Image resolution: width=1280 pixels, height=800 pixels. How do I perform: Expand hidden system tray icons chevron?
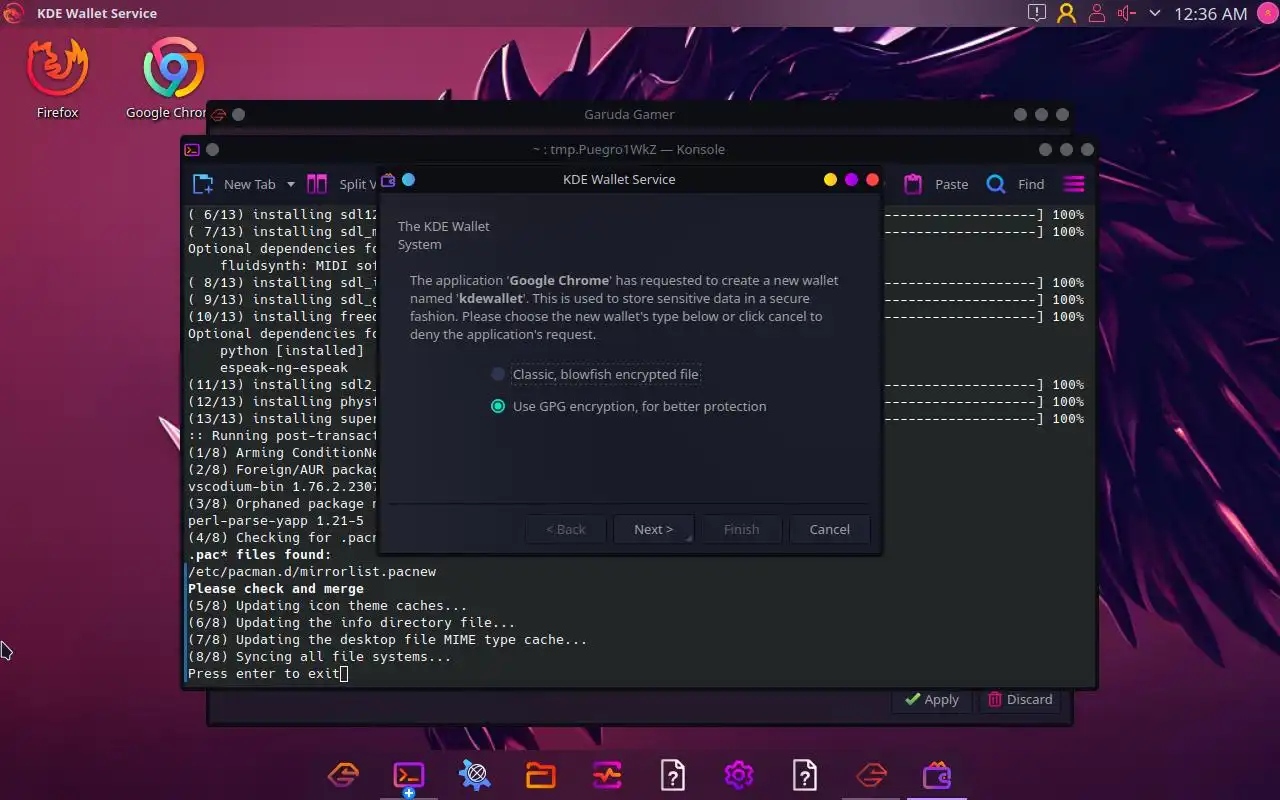[x=1155, y=14]
